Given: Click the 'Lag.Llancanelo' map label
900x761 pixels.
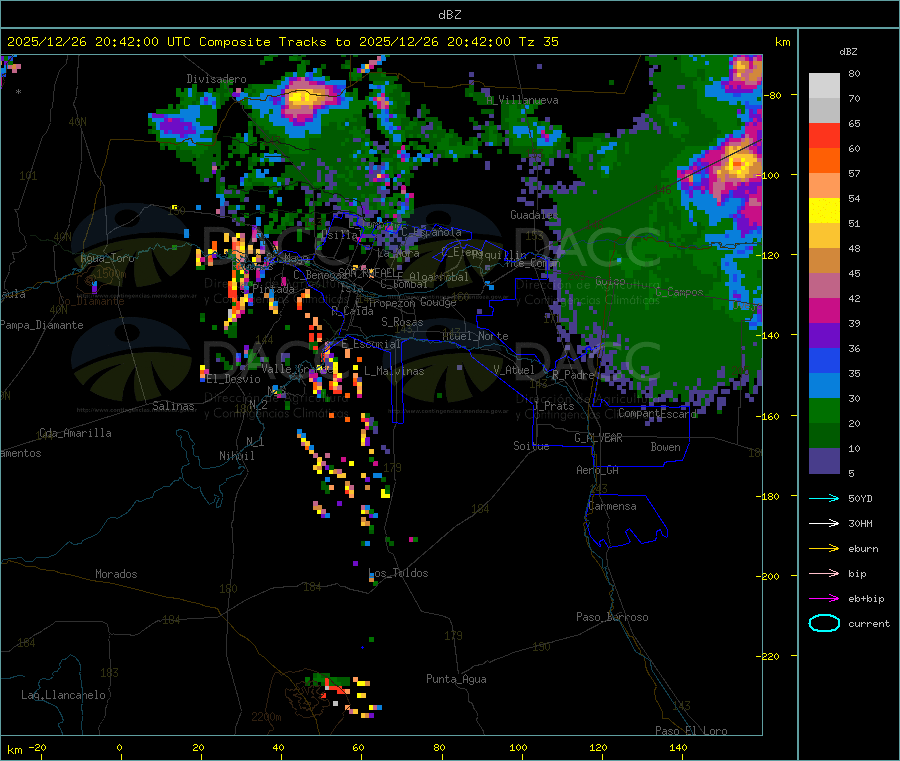Looking at the screenshot, I should 63,695.
